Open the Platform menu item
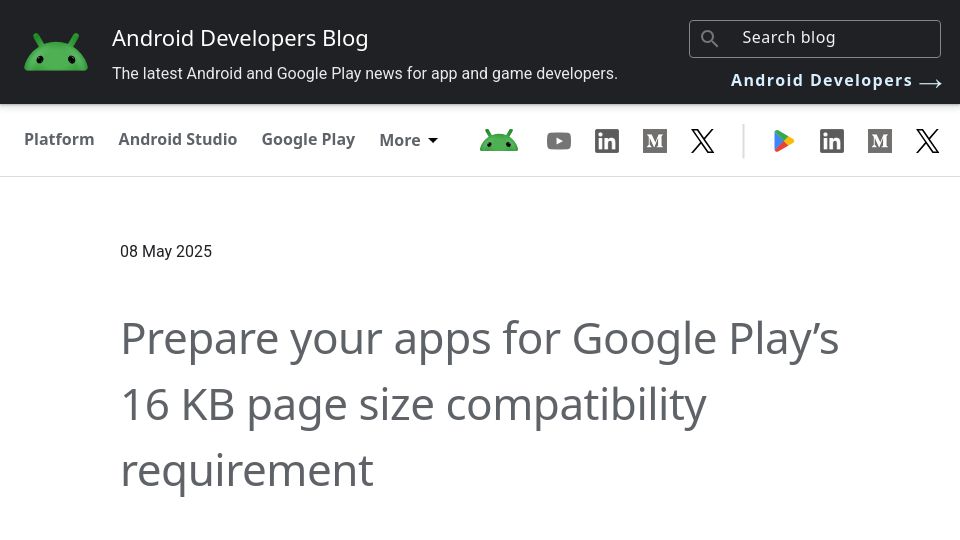The image size is (960, 540). click(x=59, y=140)
